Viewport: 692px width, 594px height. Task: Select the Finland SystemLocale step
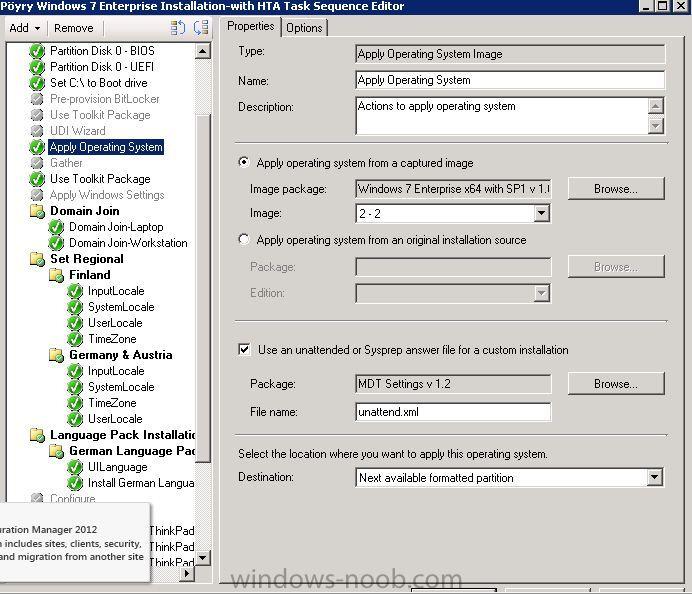pos(121,307)
